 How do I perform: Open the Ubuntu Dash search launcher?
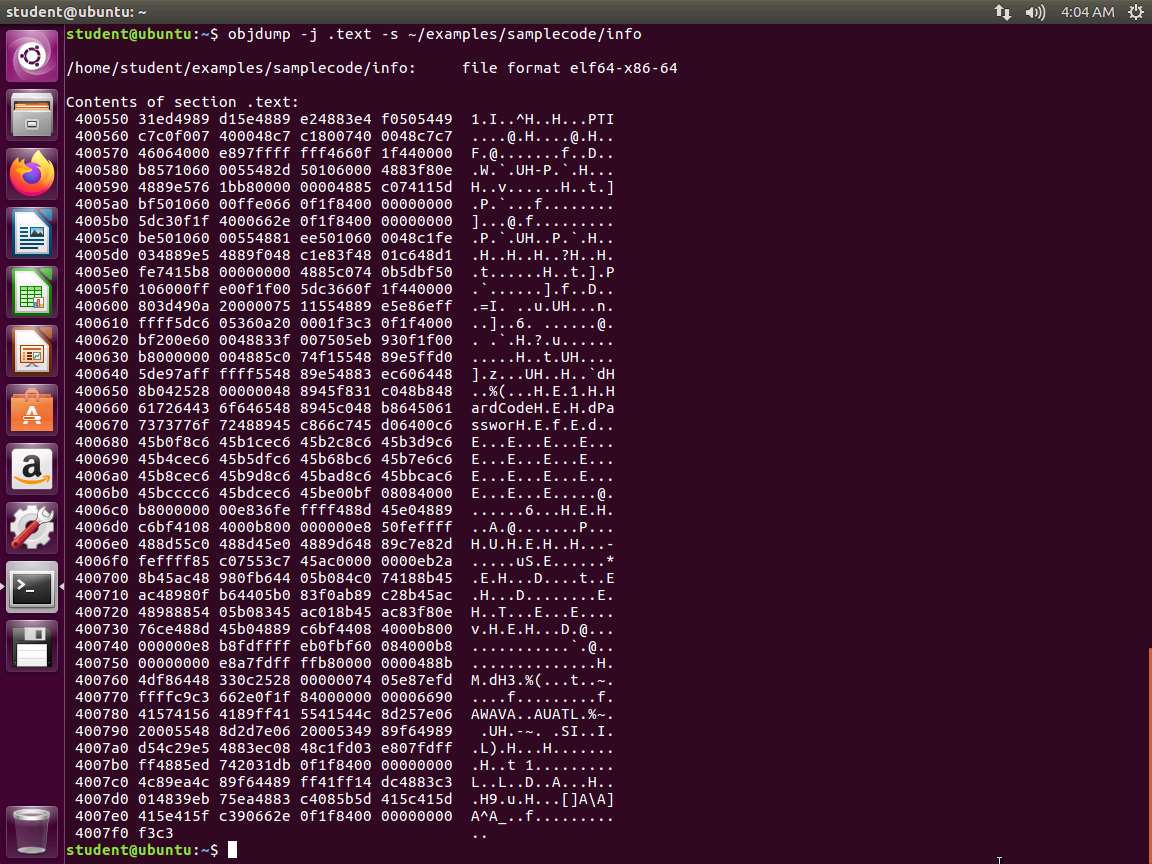click(x=32, y=56)
